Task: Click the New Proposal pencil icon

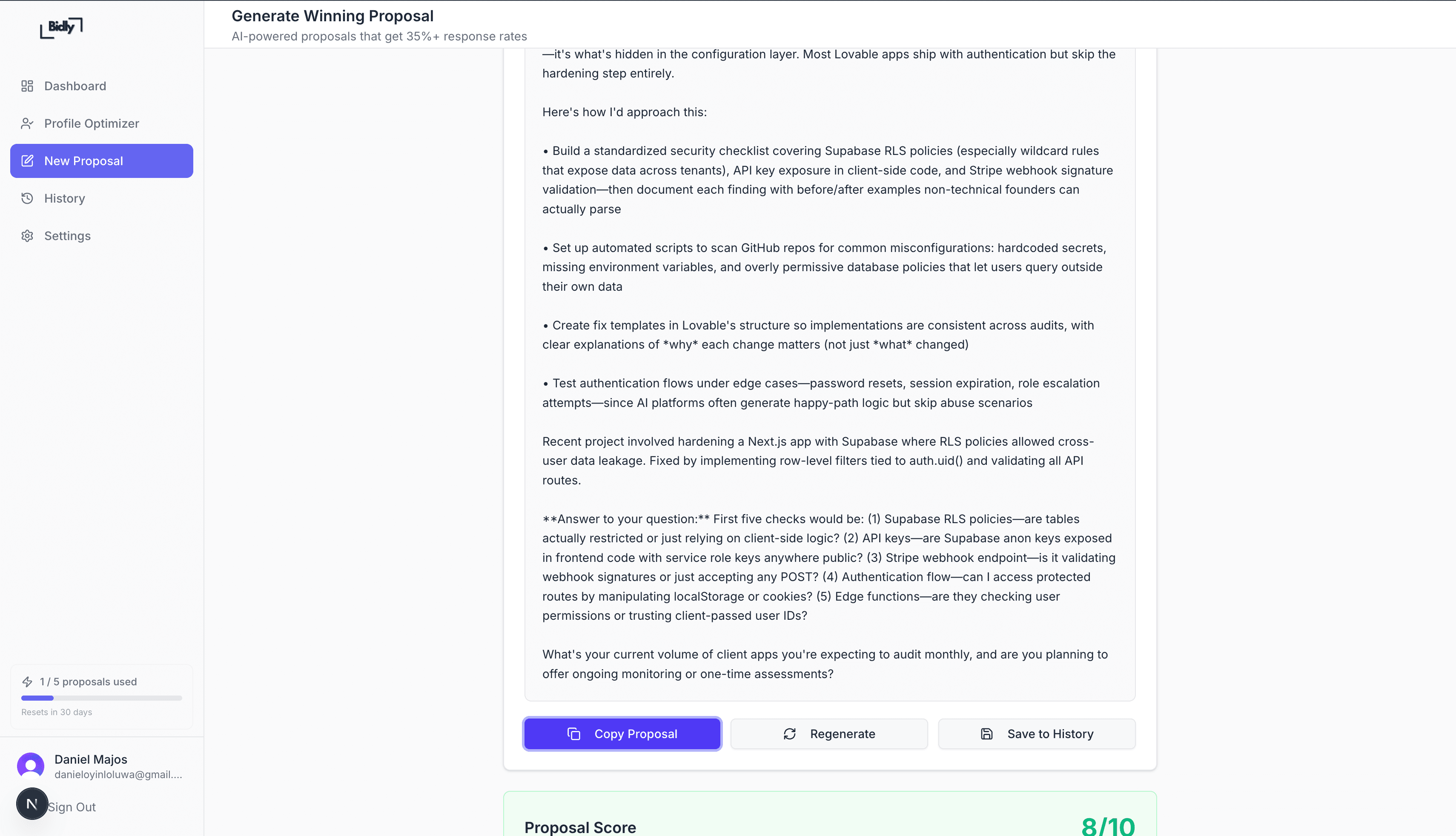Action: pos(27,161)
